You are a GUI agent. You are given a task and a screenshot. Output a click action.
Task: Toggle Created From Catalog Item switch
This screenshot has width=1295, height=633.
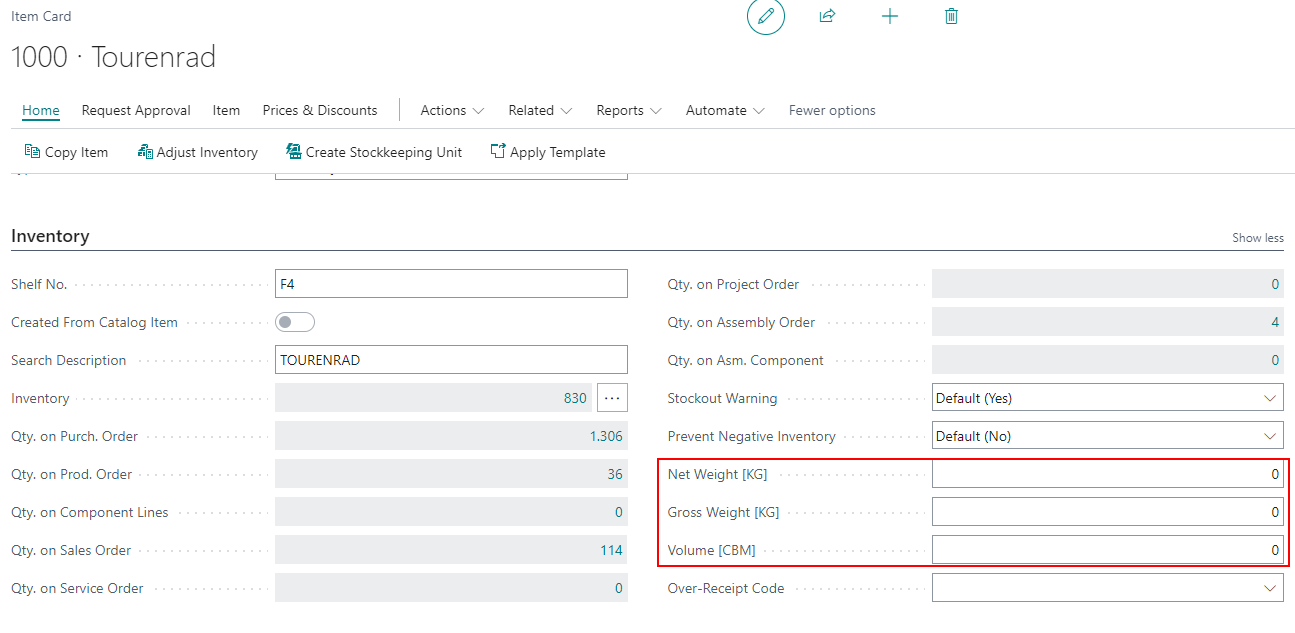click(295, 322)
